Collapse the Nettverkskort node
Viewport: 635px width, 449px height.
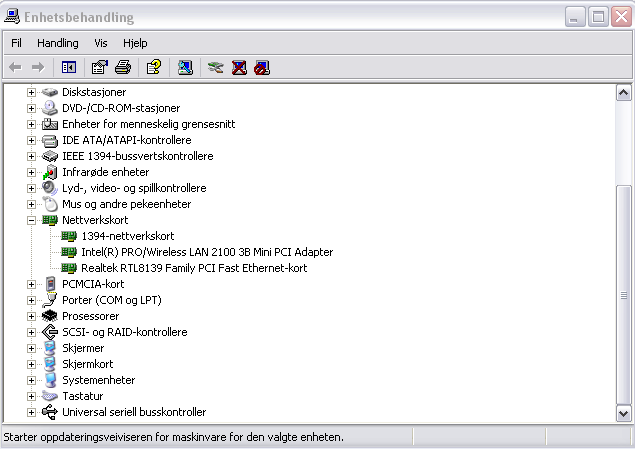[x=31, y=220]
